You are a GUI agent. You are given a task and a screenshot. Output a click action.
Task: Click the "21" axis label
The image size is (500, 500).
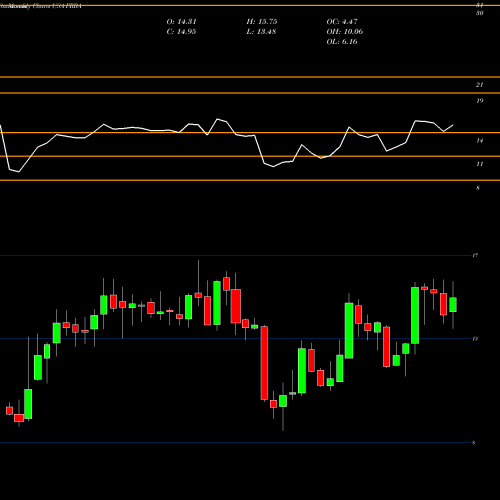(x=479, y=85)
